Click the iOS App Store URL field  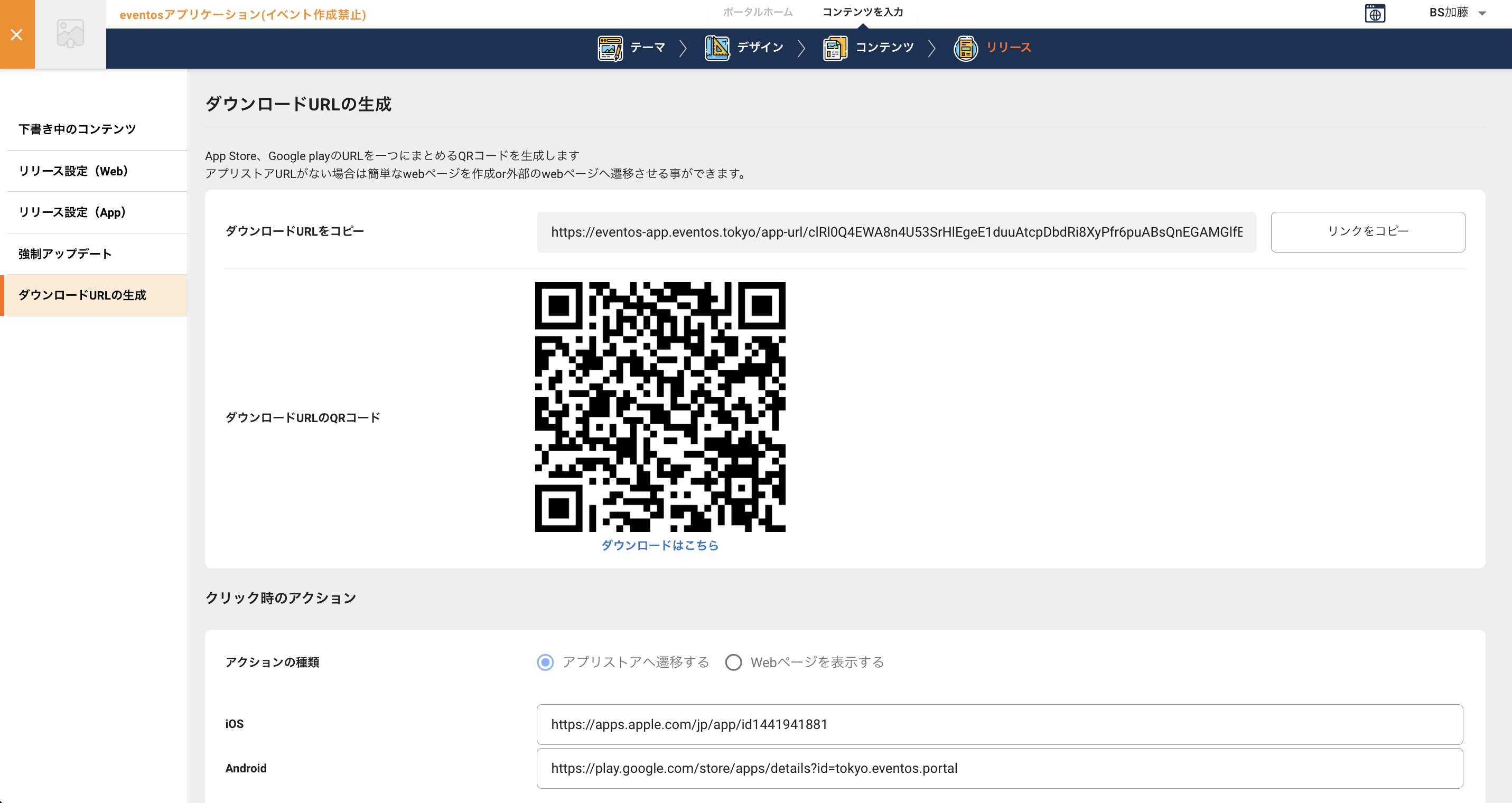point(999,724)
